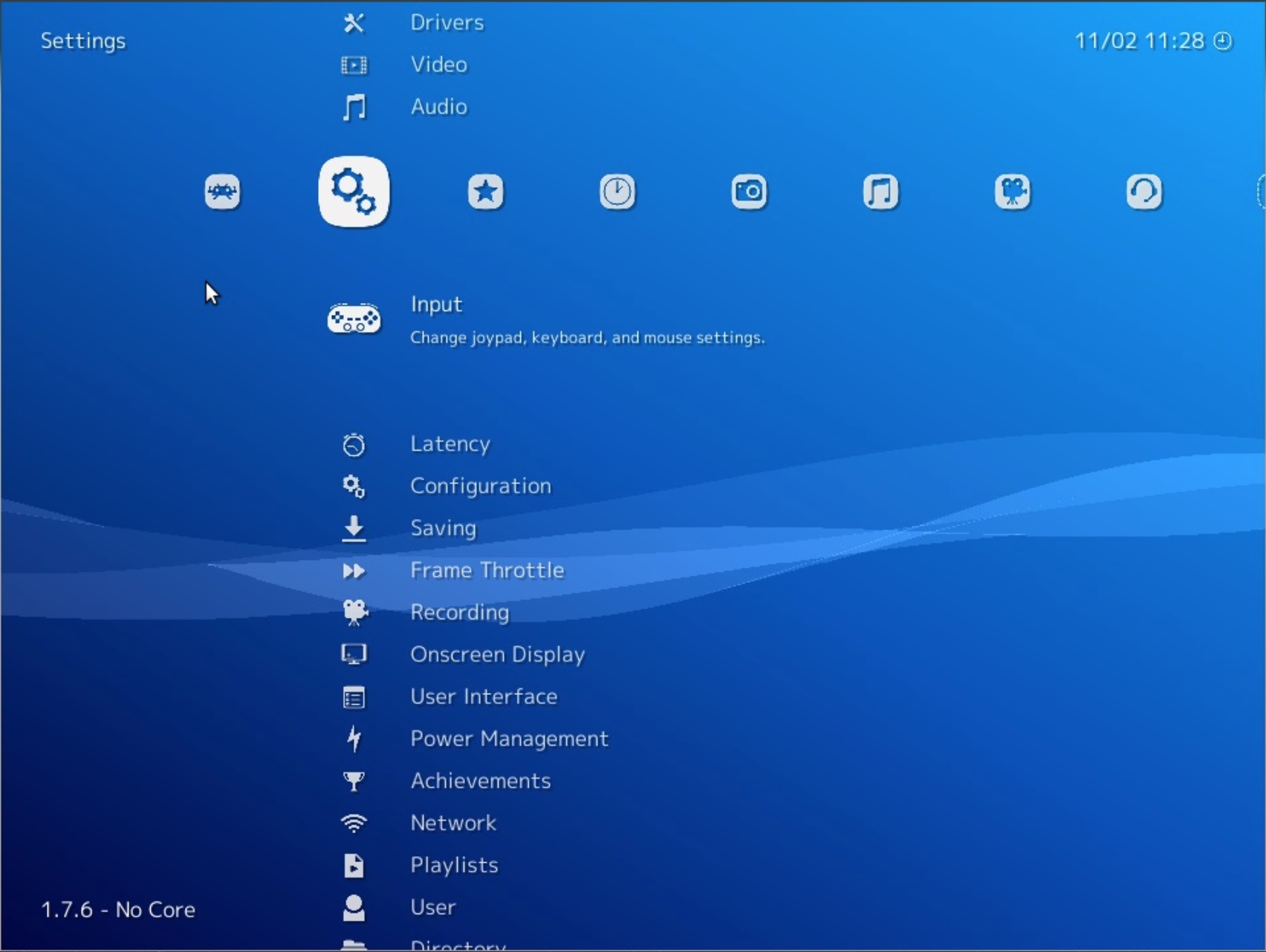Screen dimensions: 1266x952
Task: Open Frame Throttle settings
Action: point(487,570)
